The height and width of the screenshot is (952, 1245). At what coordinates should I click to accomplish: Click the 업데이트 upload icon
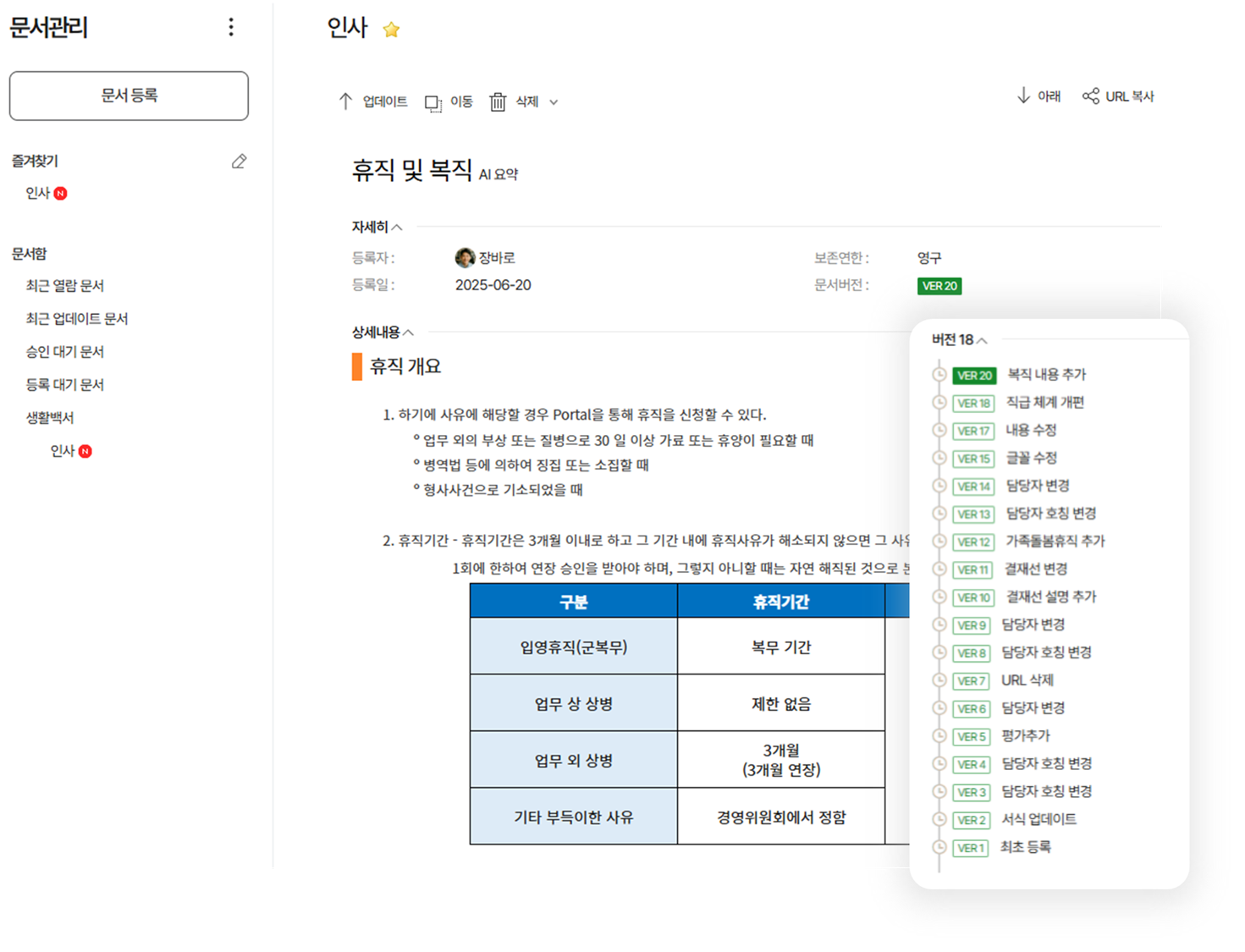click(346, 101)
